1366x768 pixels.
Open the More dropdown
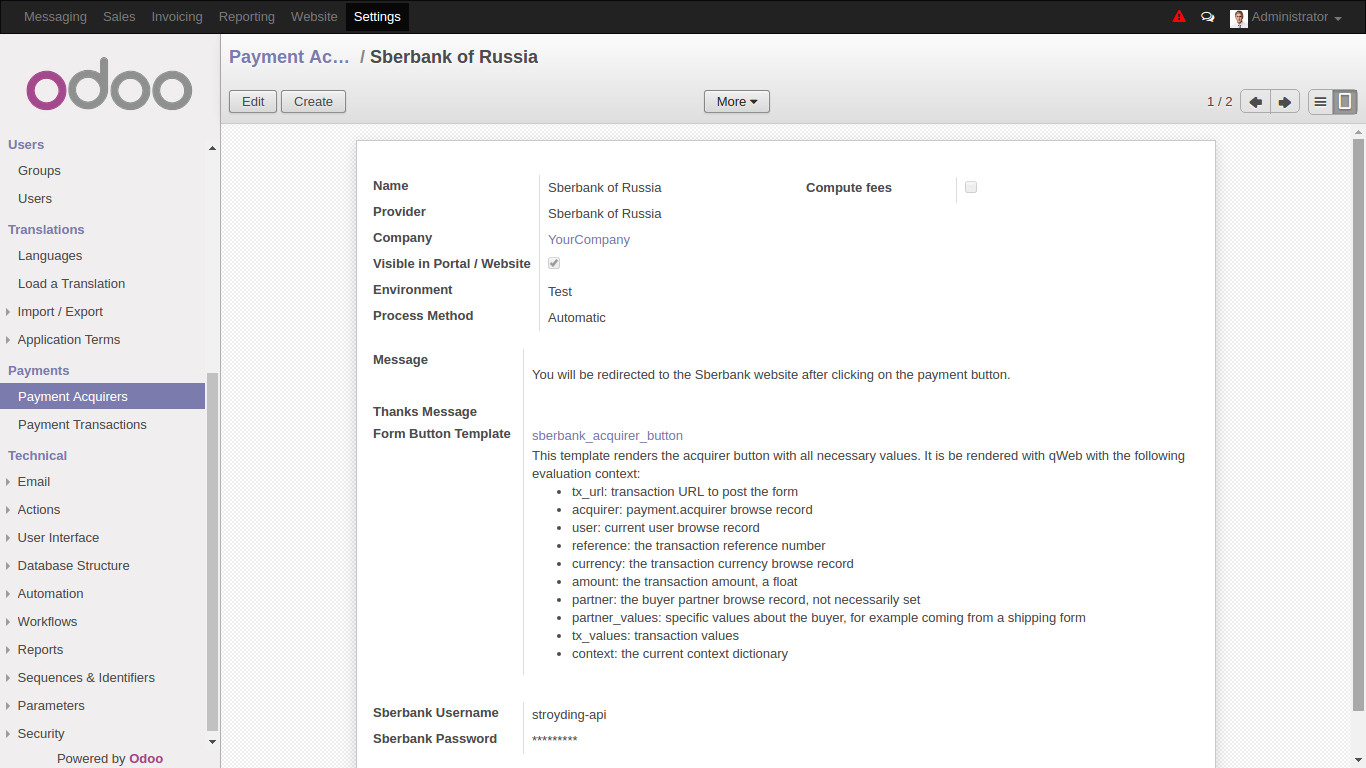pyautogui.click(x=737, y=102)
